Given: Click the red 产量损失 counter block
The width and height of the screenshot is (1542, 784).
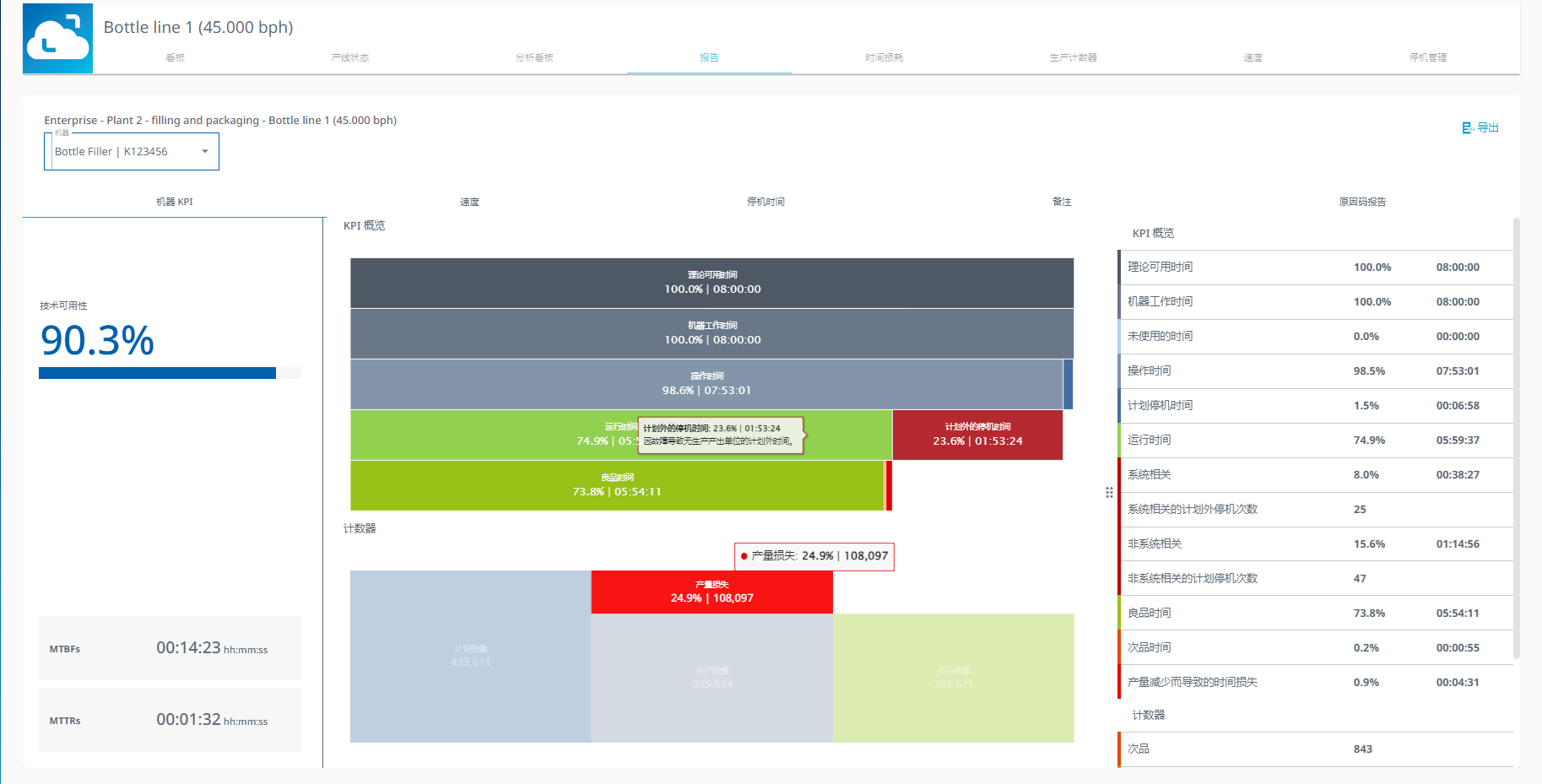Looking at the screenshot, I should pyautogui.click(x=711, y=592).
